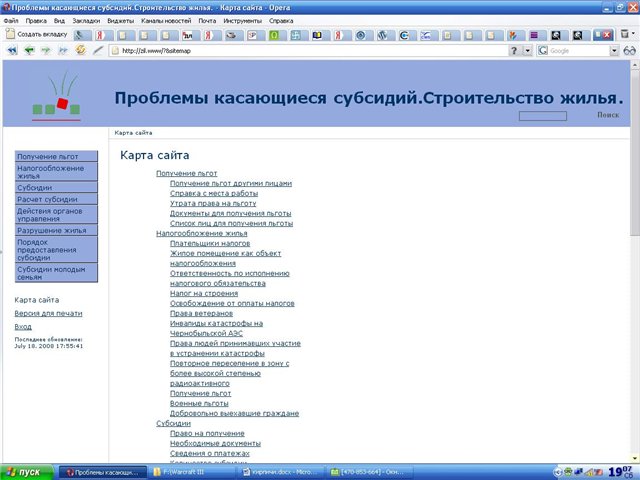Expand the Google search engine dropdown

pos(614,50)
